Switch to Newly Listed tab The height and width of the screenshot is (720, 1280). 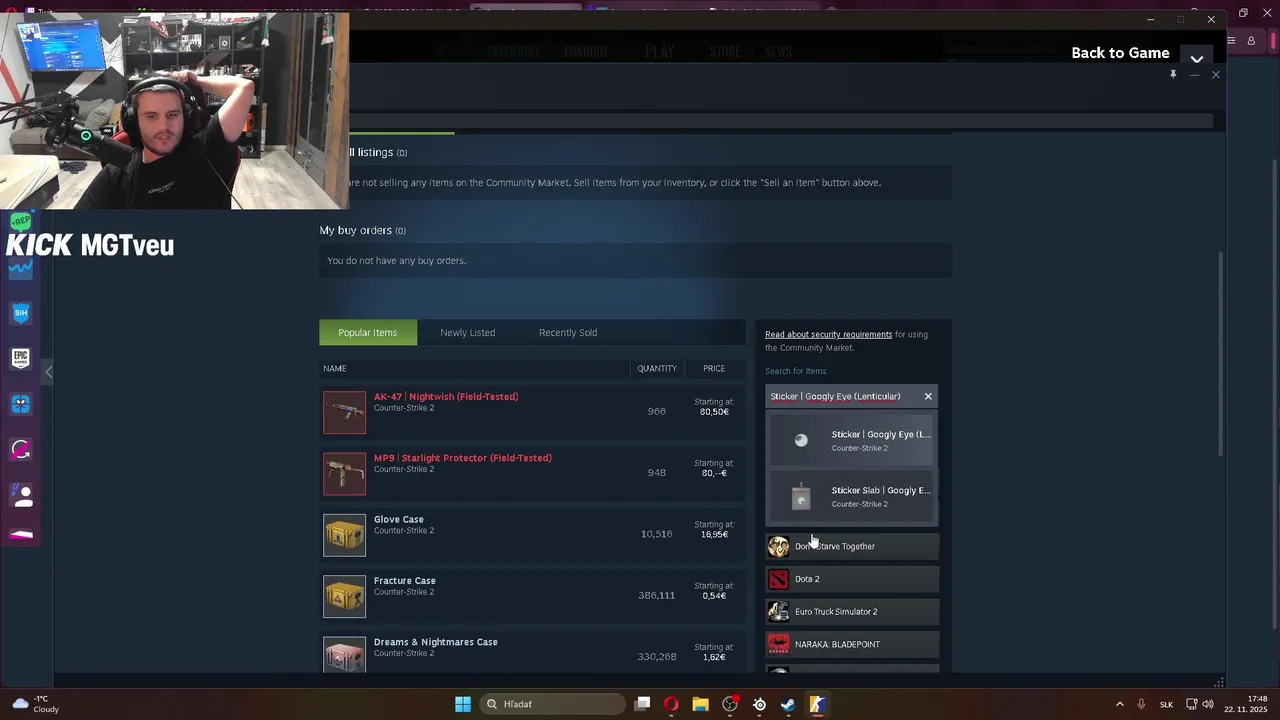point(468,333)
